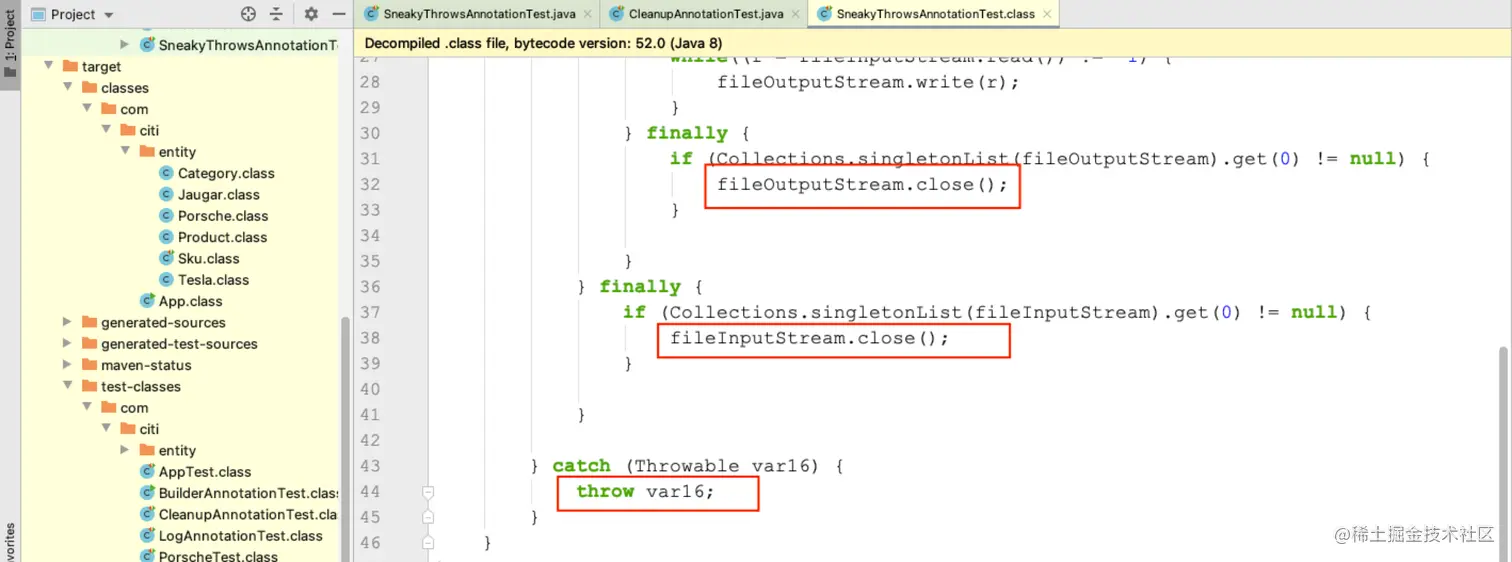Collapse the entity folder above Category.class
The image size is (1512, 562).
point(125,152)
